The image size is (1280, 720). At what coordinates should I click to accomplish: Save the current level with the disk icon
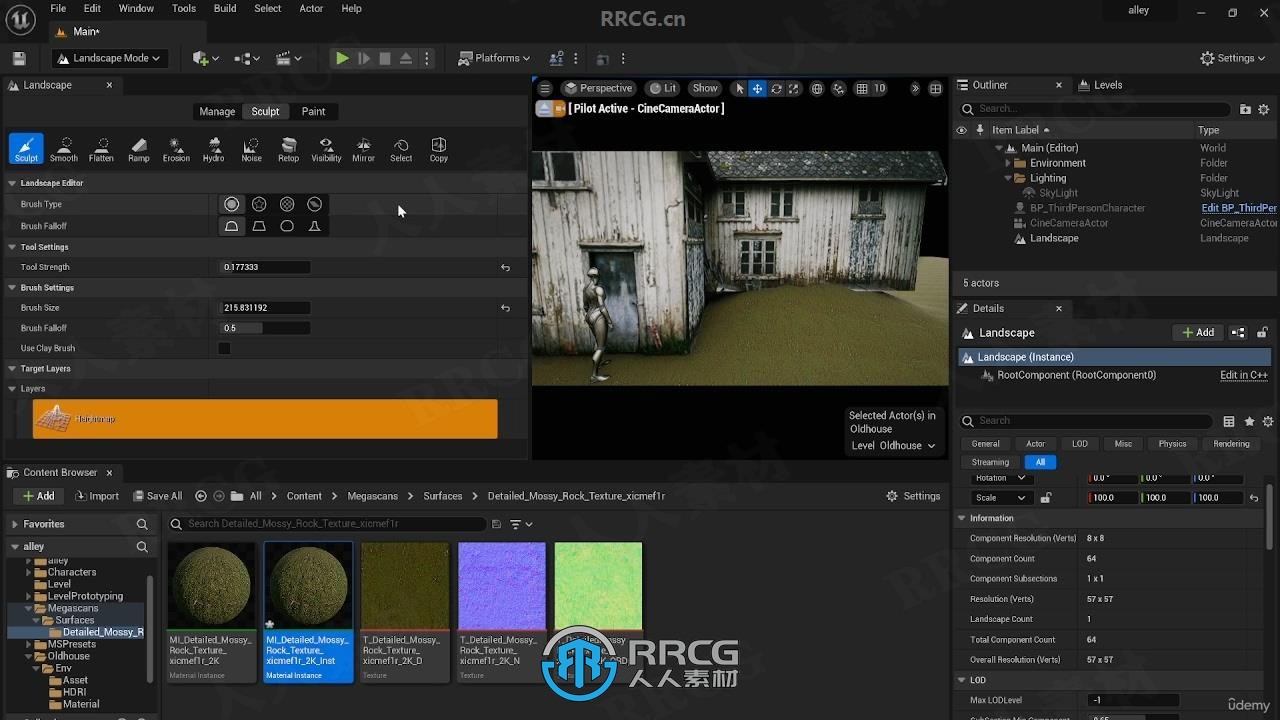[x=19, y=58]
